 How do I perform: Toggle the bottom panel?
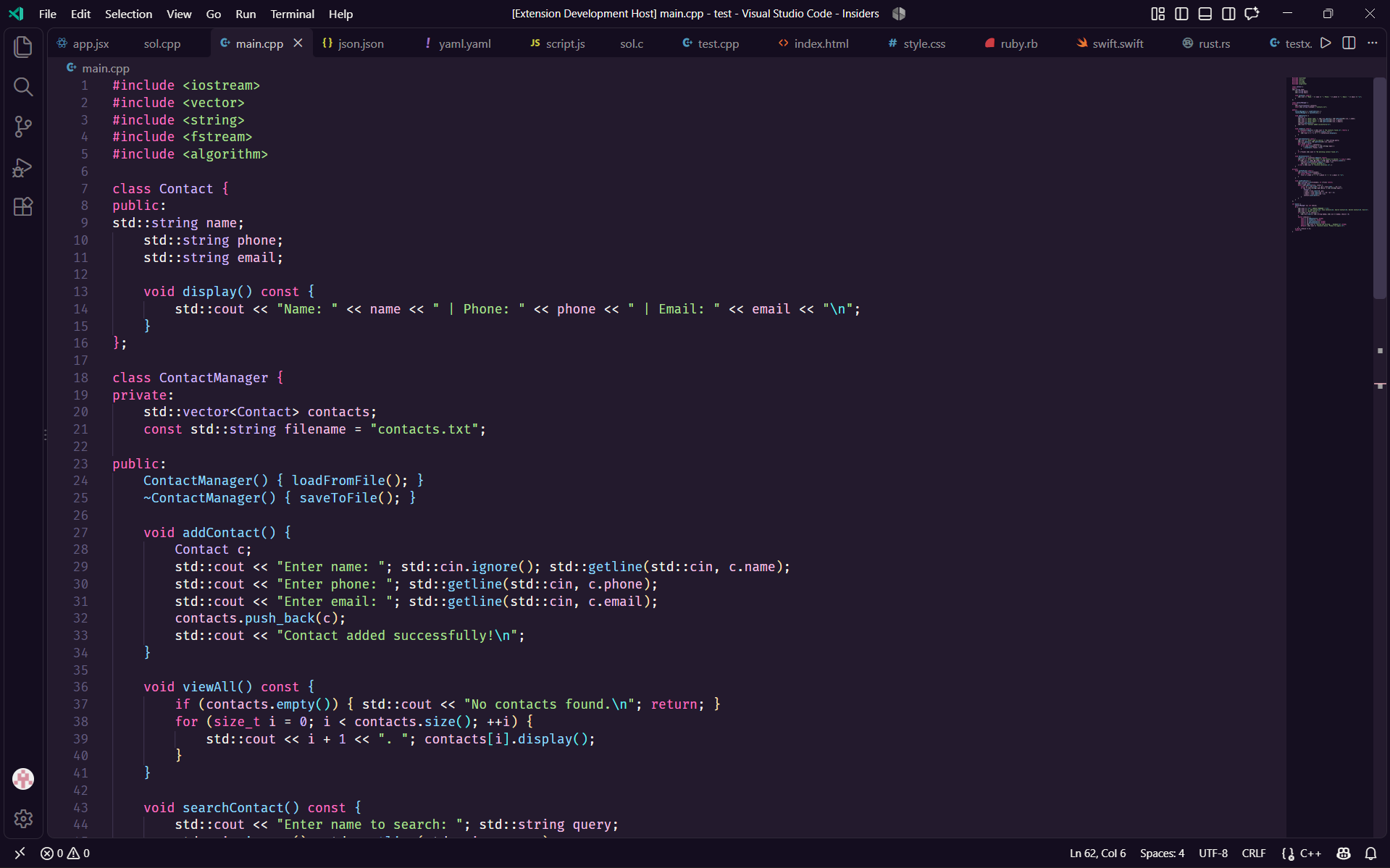(x=1205, y=14)
